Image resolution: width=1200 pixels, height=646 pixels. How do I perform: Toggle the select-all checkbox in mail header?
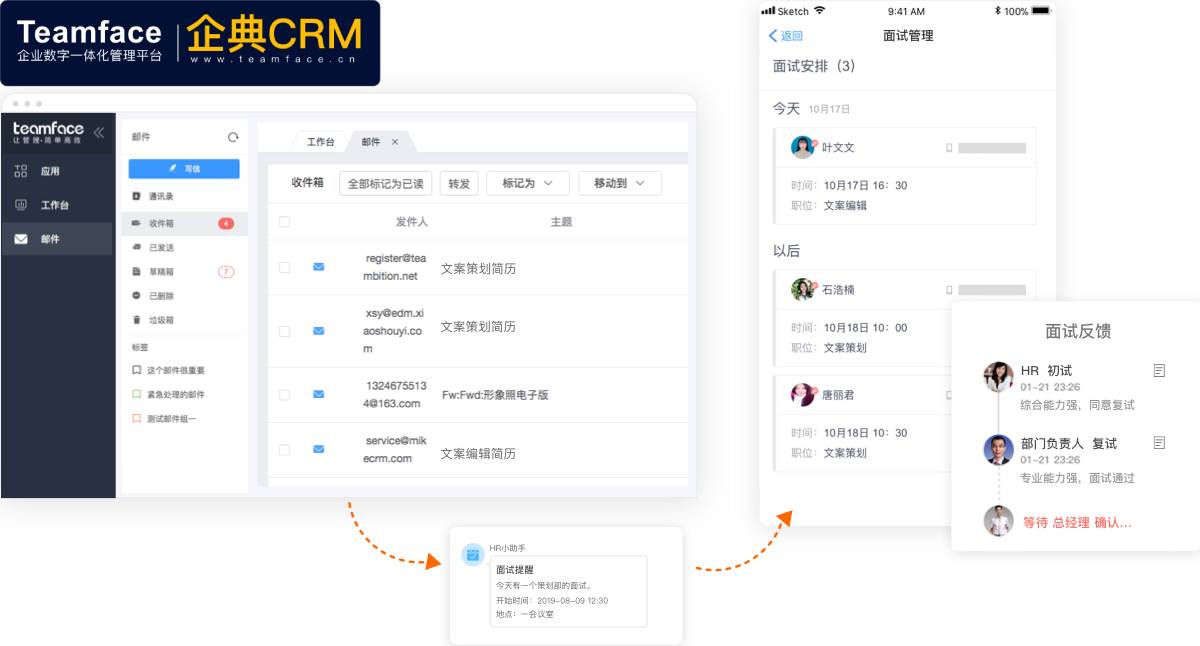284,222
